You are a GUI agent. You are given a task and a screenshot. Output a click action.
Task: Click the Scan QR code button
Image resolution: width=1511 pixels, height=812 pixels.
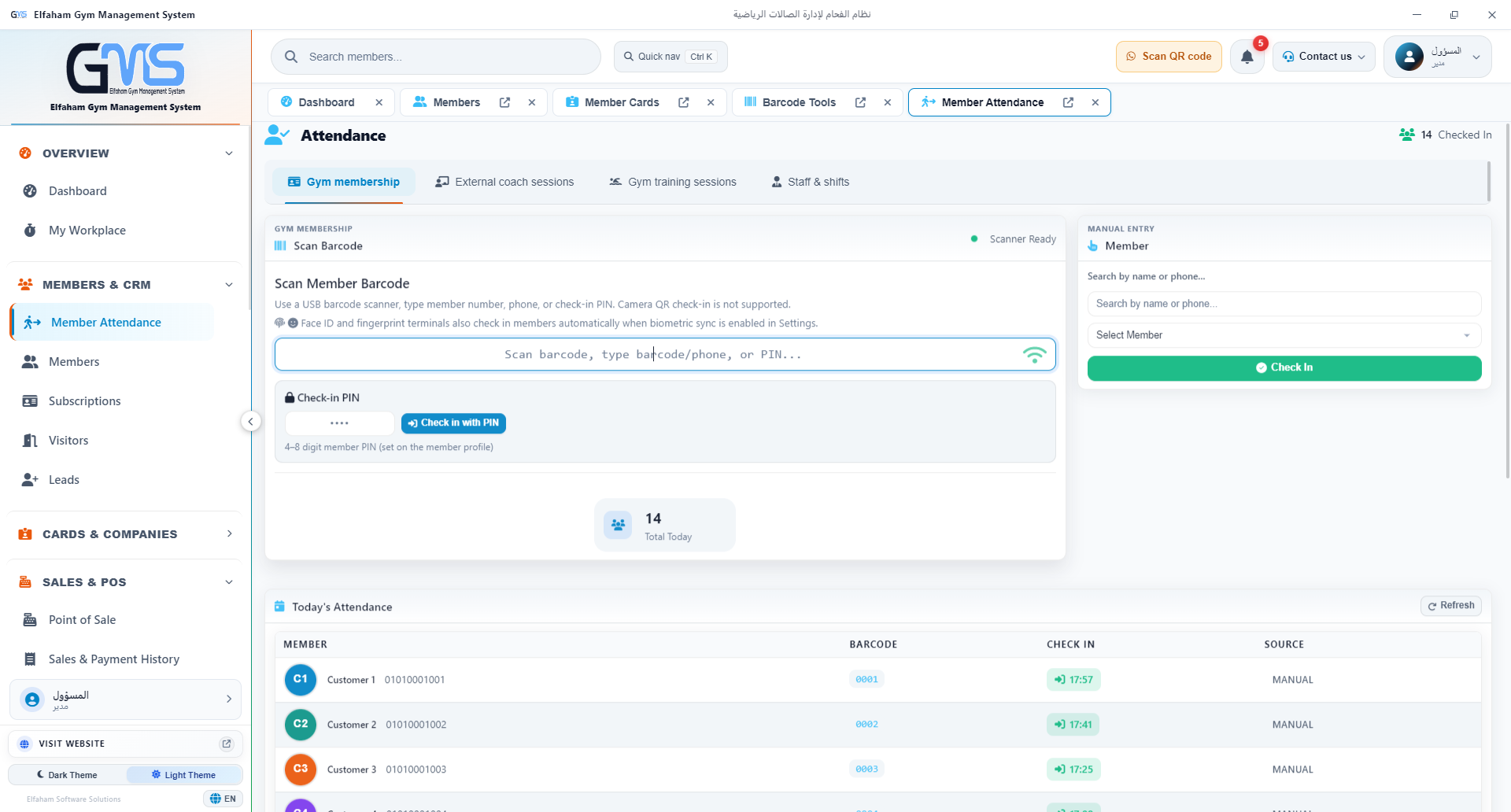click(1169, 57)
